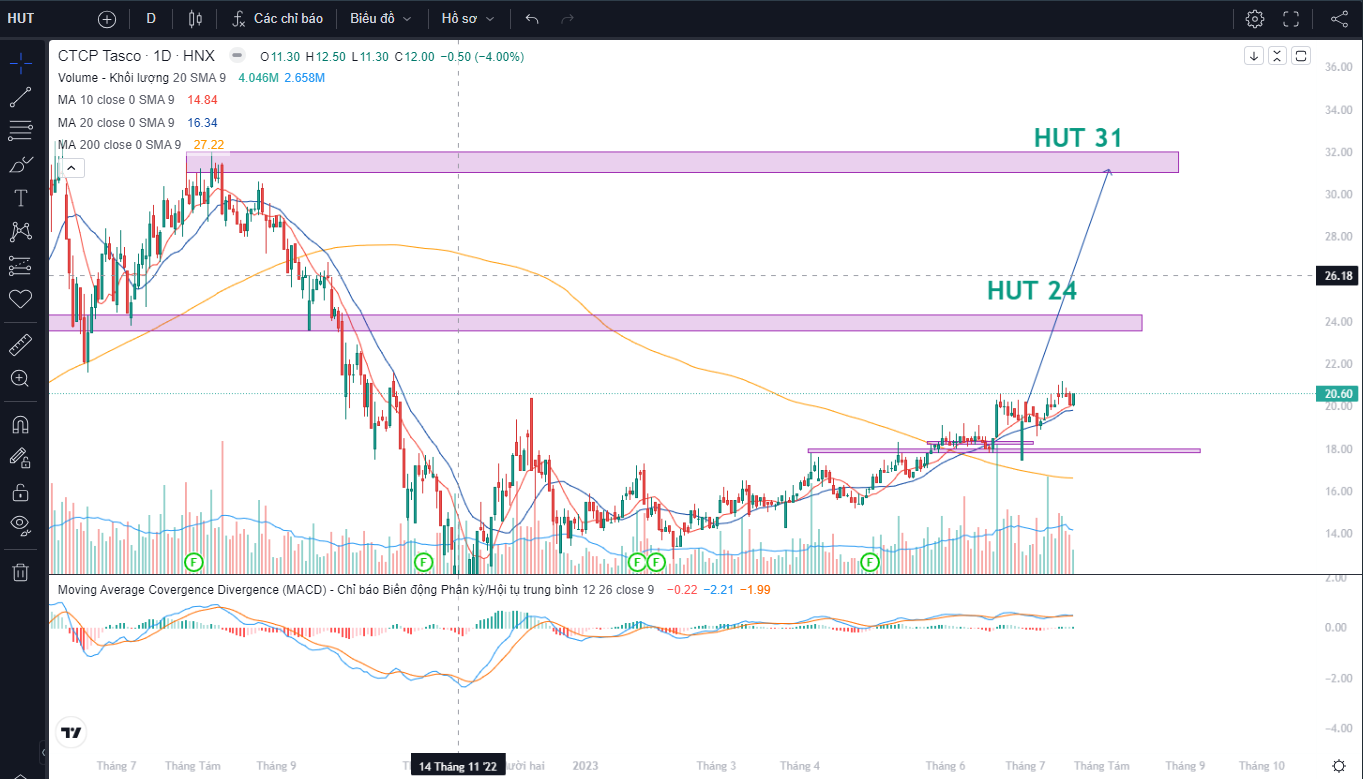The height and width of the screenshot is (779, 1363).
Task: Expand the Hồ sơ dropdown
Action: [466, 18]
